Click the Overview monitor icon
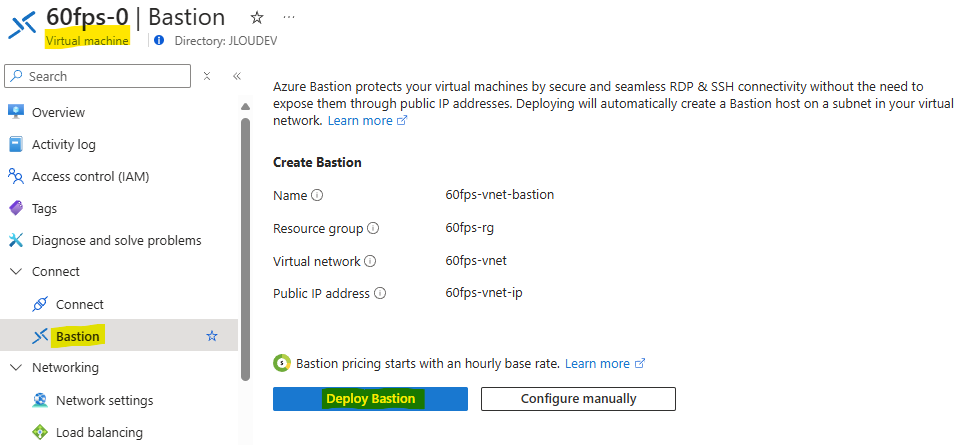The image size is (967, 445). [x=16, y=112]
